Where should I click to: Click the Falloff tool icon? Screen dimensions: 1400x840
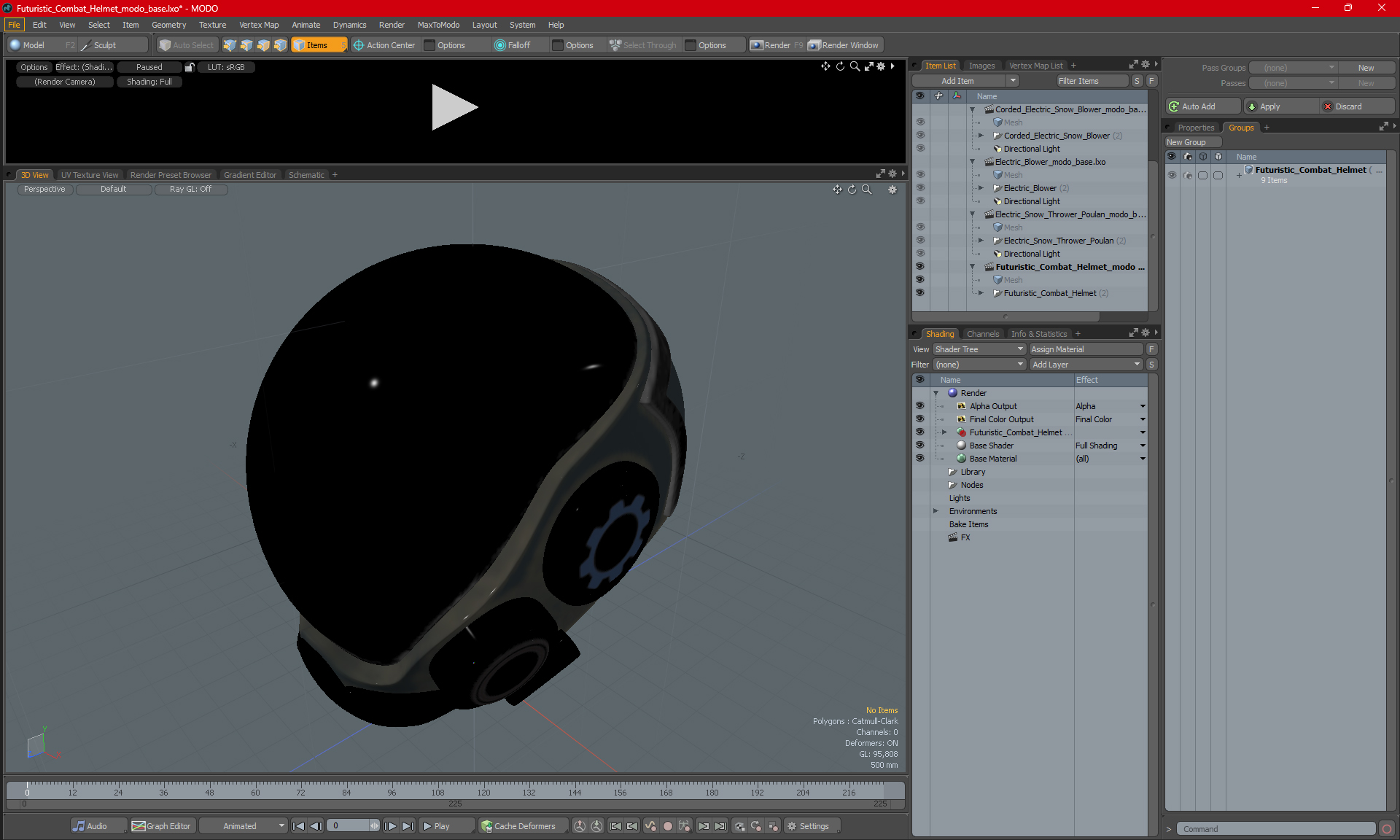pyautogui.click(x=499, y=45)
